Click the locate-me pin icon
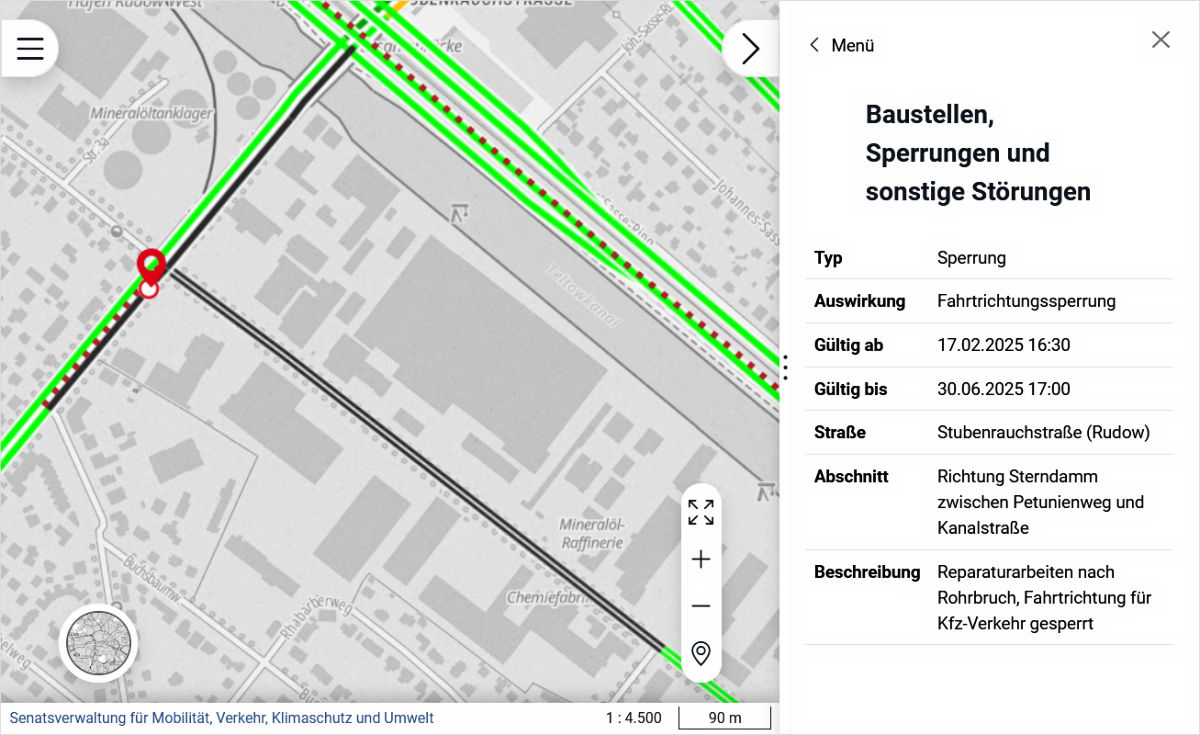 pyautogui.click(x=701, y=653)
